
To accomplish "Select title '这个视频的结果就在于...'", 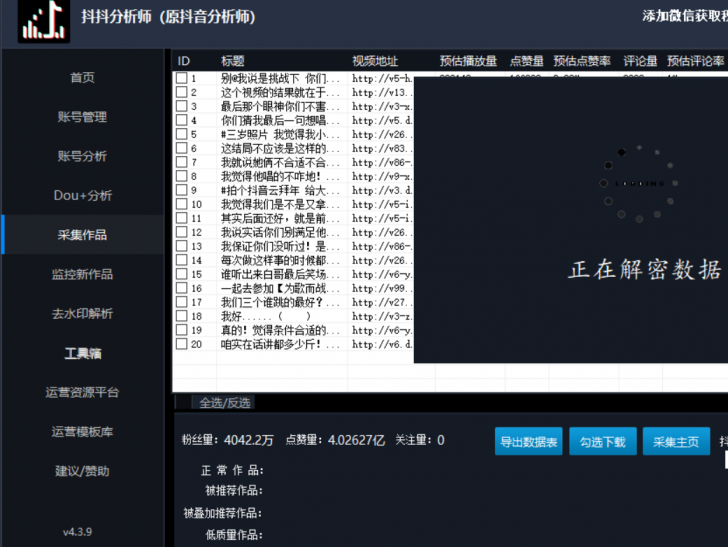I will [x=280, y=92].
